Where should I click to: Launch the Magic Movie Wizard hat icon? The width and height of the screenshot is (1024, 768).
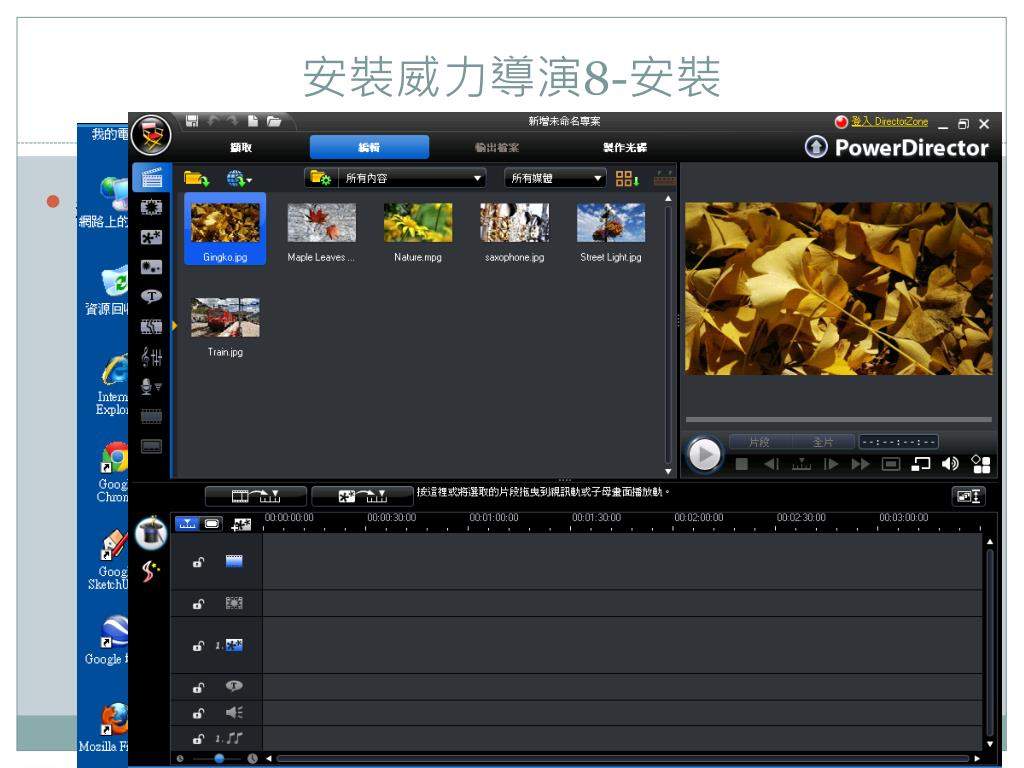151,533
